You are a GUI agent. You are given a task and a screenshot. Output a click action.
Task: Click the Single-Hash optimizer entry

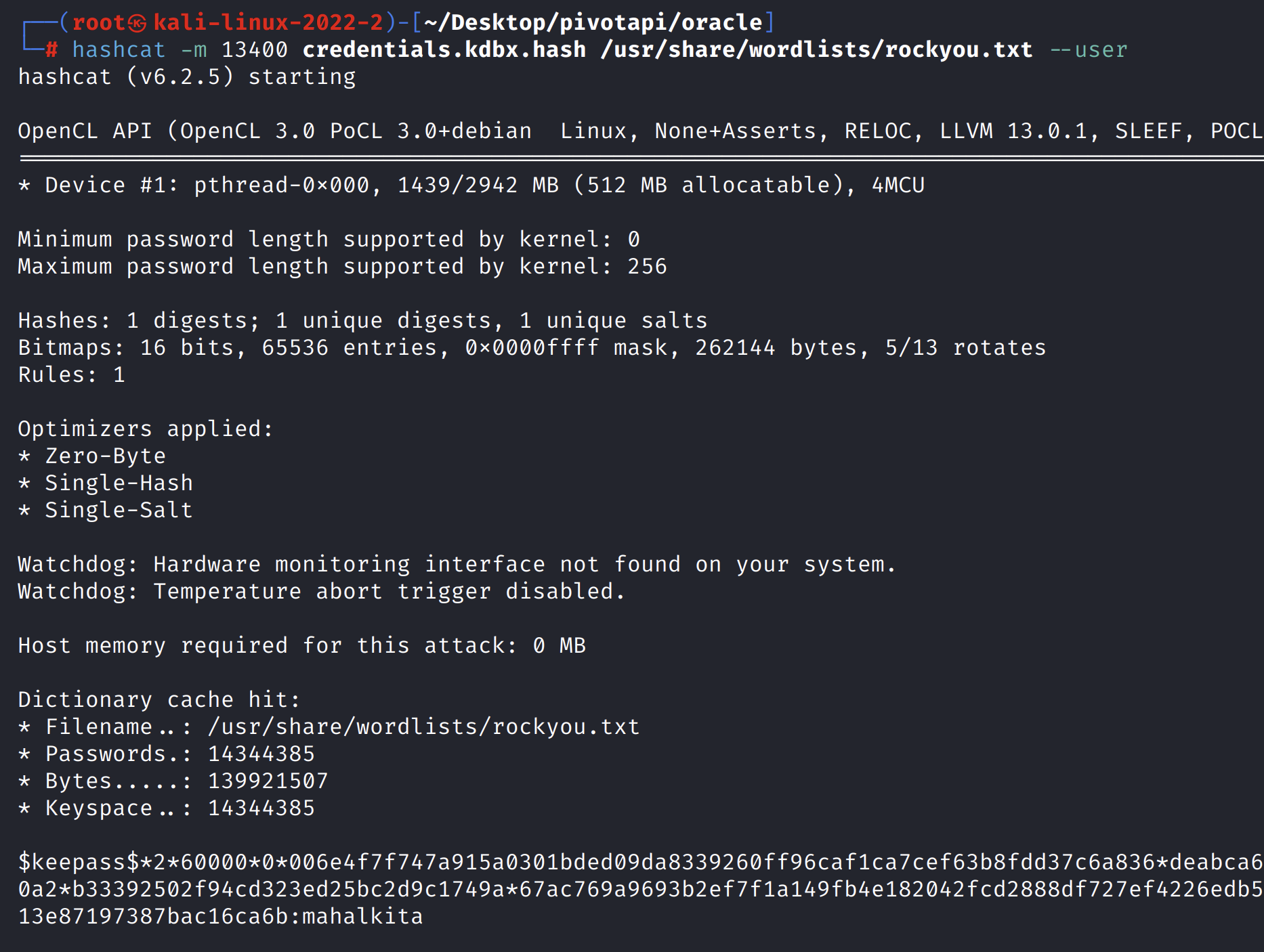click(x=119, y=483)
